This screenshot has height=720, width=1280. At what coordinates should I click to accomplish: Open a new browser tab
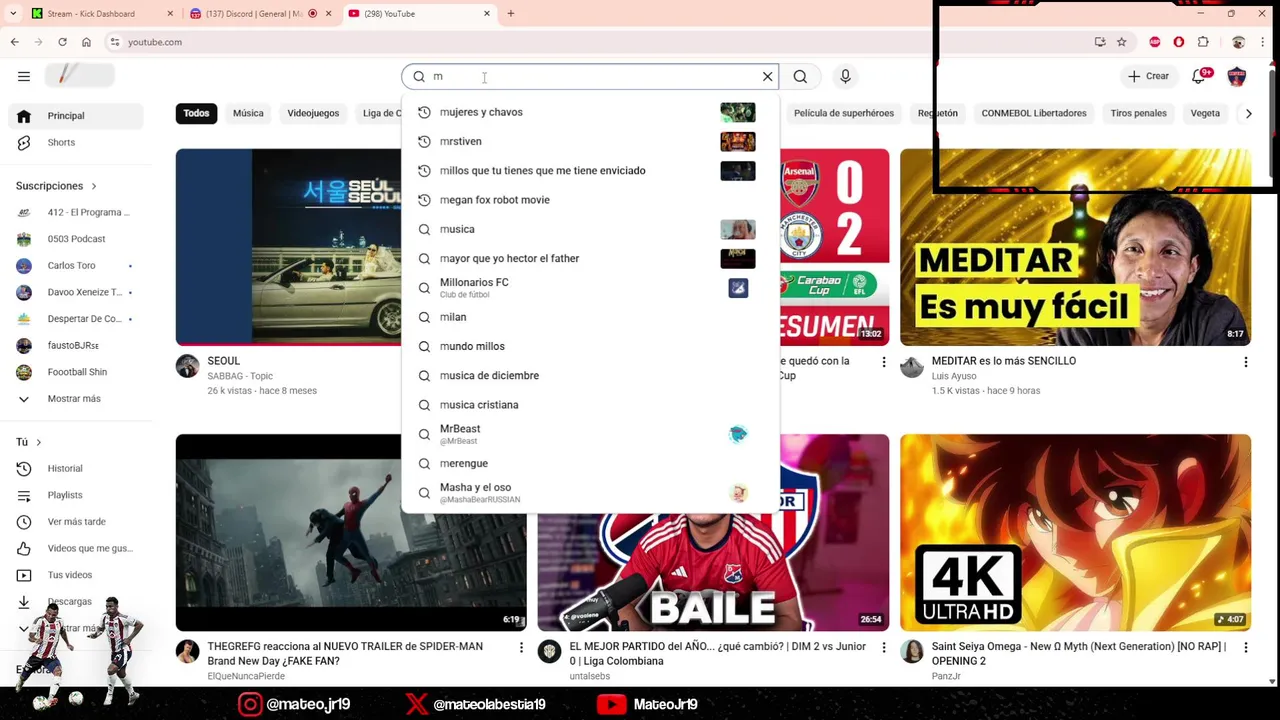(511, 14)
